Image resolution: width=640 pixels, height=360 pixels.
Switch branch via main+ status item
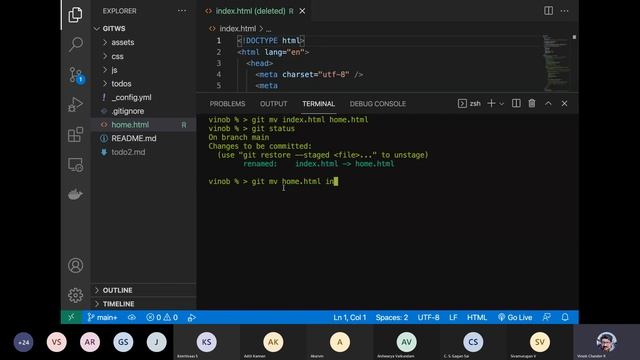tap(102, 317)
